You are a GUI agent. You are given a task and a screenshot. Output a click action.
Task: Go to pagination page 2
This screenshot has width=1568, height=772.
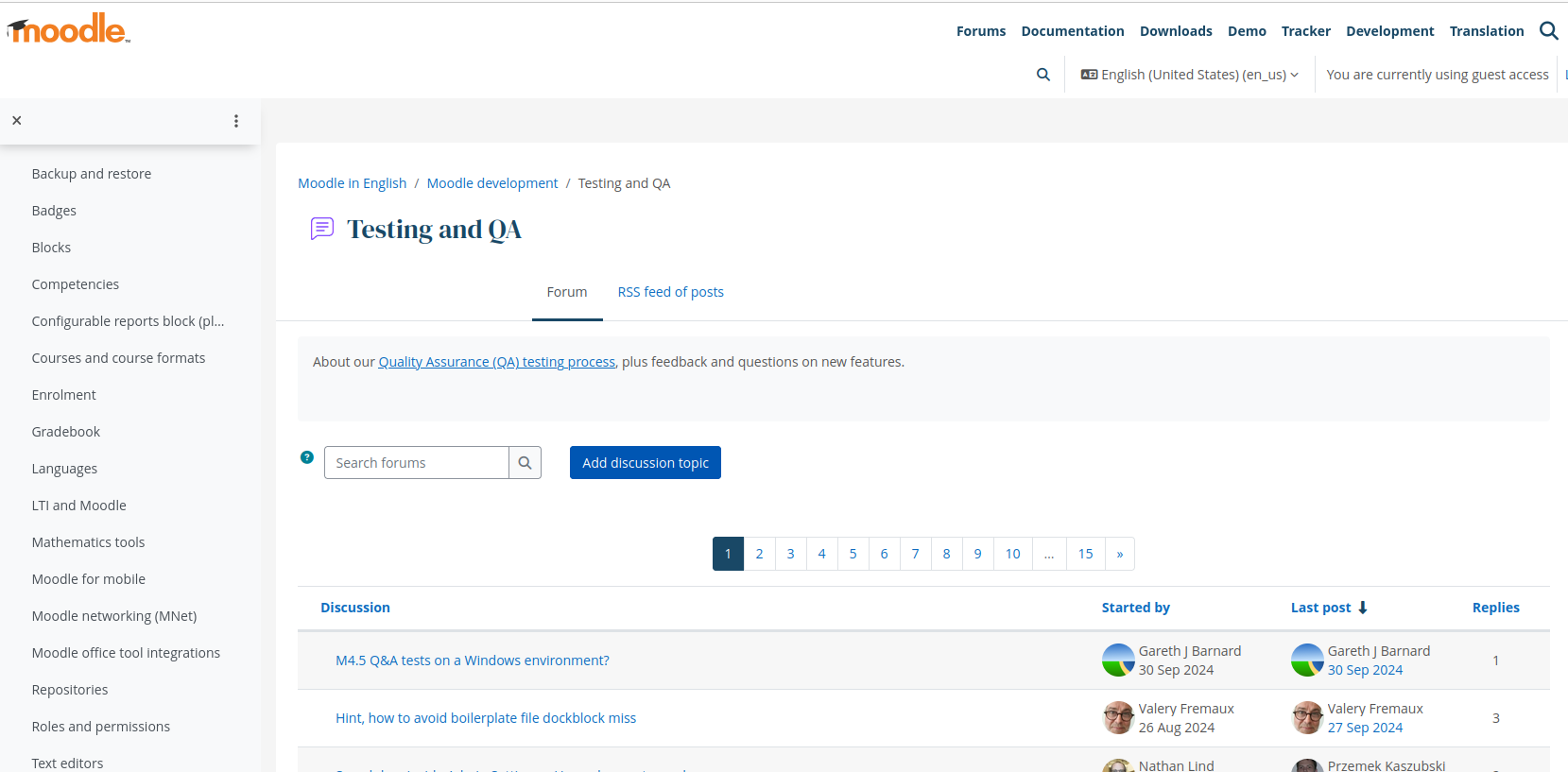point(759,554)
